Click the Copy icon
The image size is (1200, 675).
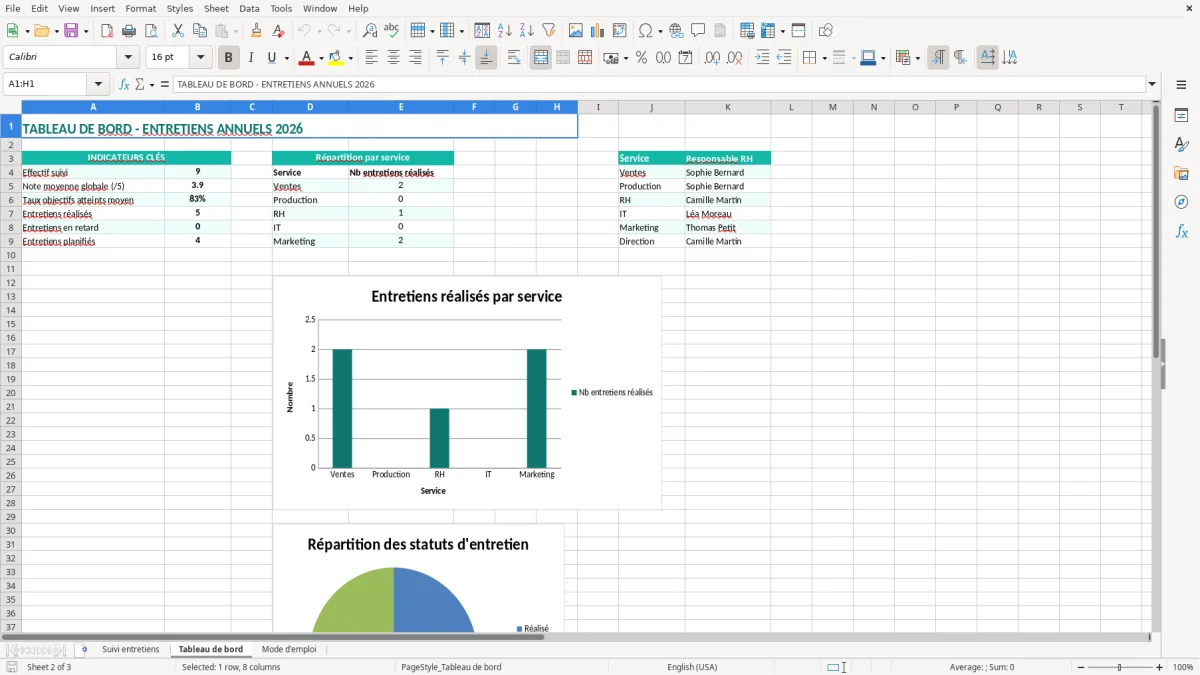(200, 31)
